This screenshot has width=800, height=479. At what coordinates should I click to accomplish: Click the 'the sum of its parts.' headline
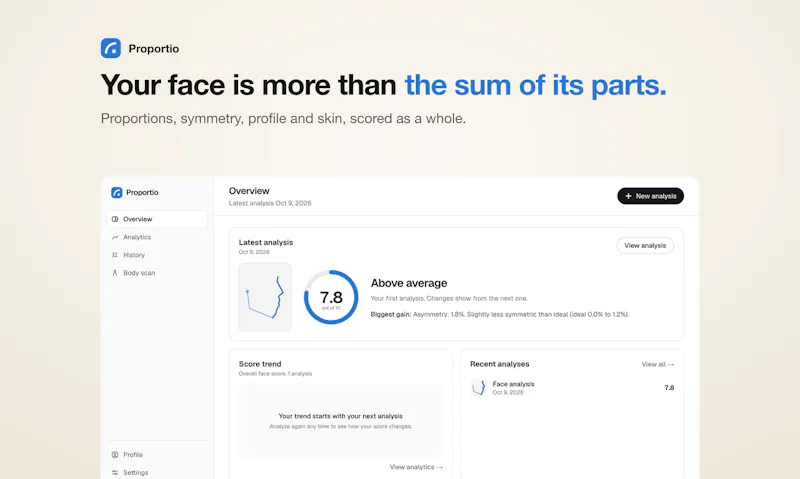pos(535,85)
